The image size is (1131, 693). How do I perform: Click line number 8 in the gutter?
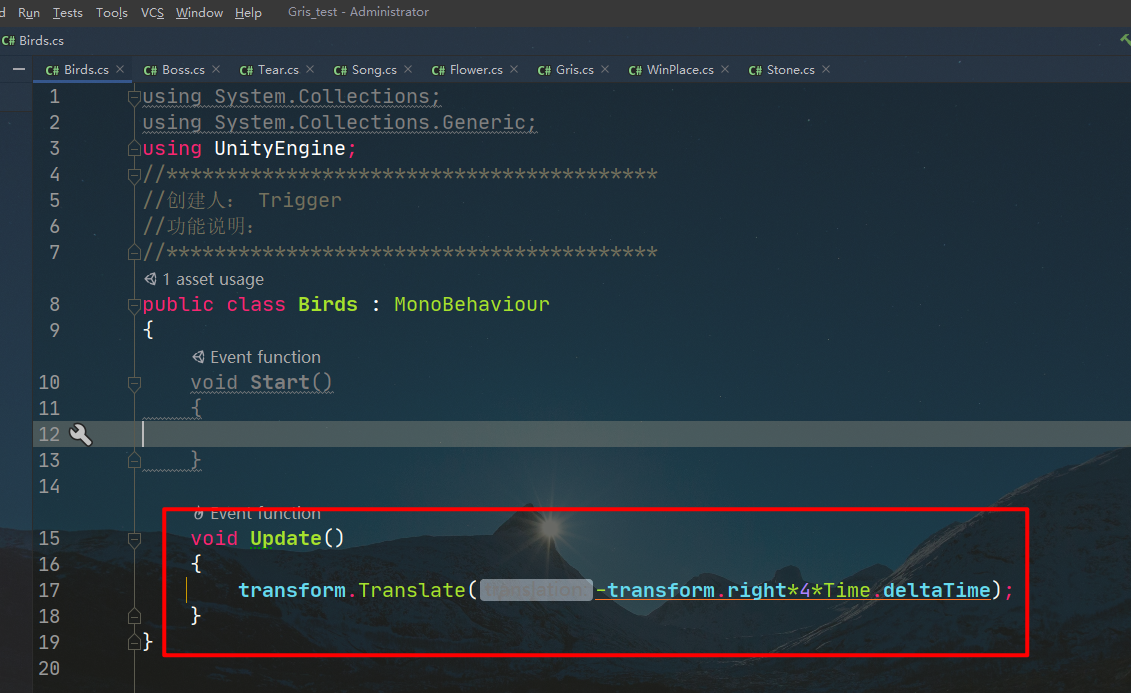[x=54, y=304]
